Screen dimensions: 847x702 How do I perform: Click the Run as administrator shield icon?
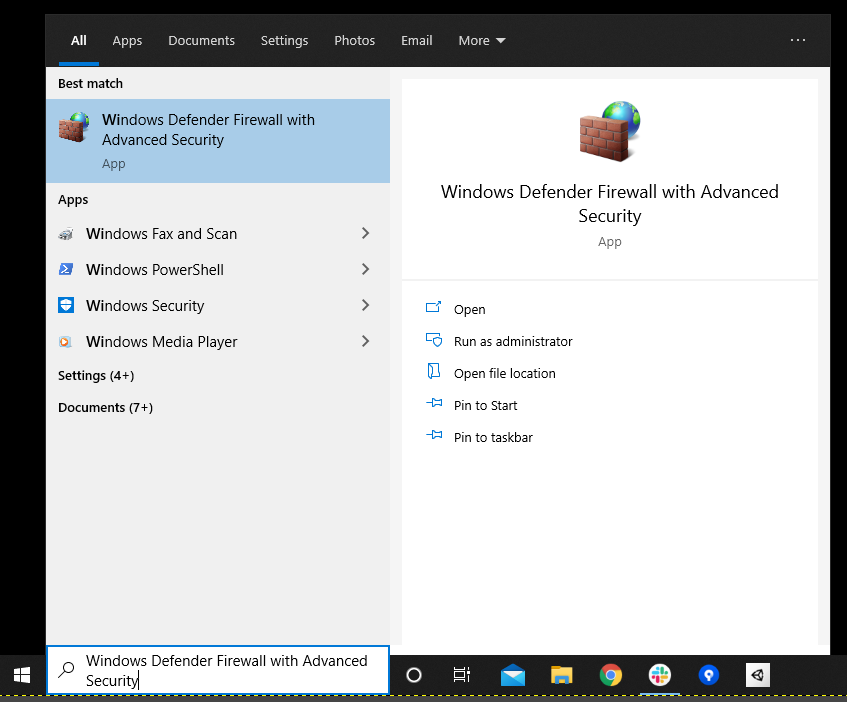click(x=434, y=340)
